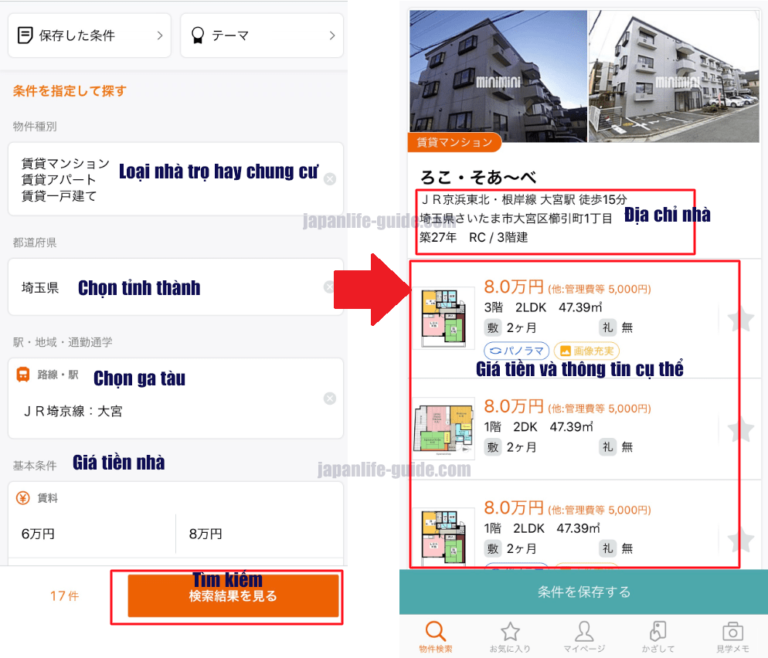Click 敷 deposit badge in 3階 listing
This screenshot has height=658, width=768.
[x=493, y=327]
